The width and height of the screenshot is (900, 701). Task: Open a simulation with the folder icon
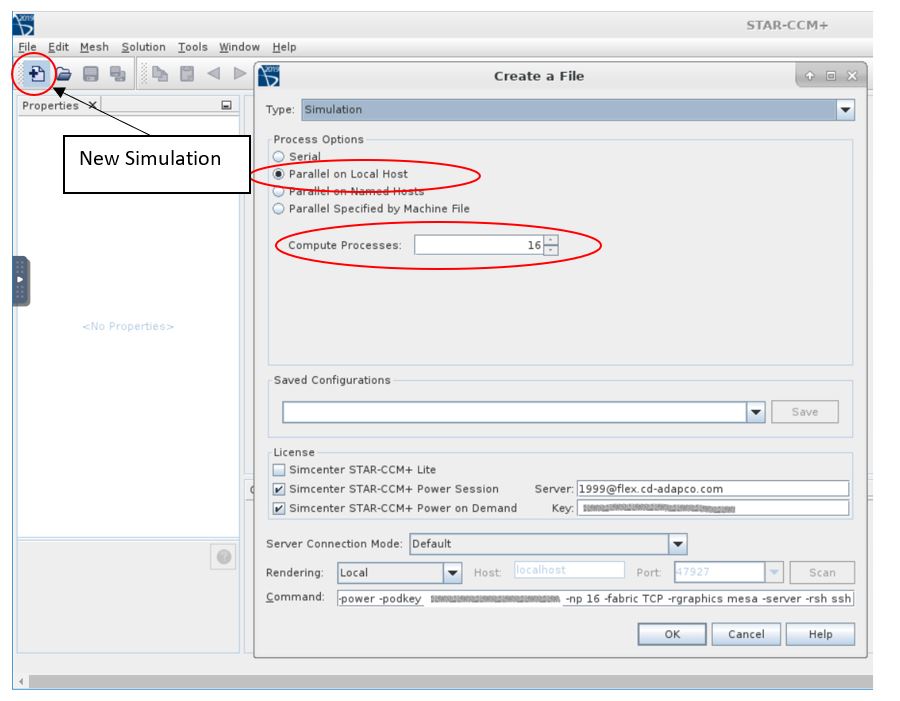tap(64, 73)
